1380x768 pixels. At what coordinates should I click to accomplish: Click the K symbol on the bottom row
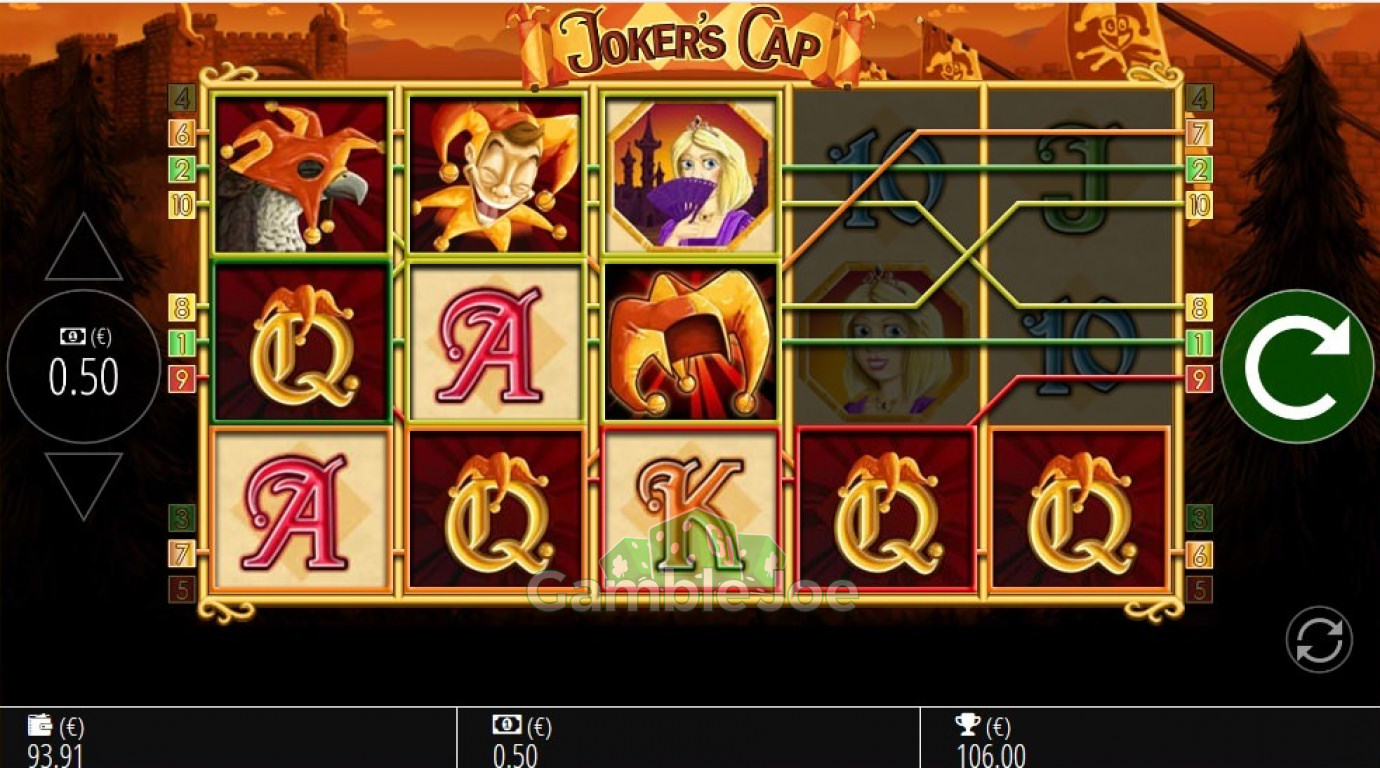(690, 508)
